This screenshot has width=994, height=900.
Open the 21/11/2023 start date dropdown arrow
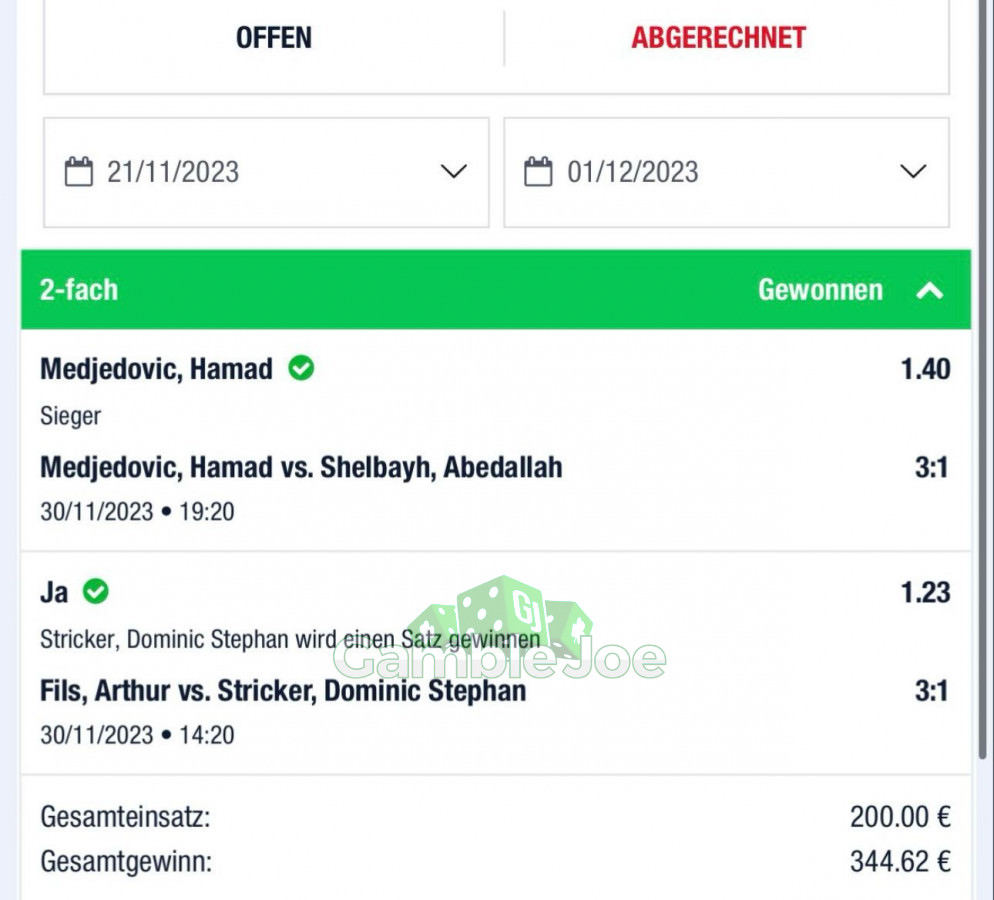tap(454, 171)
